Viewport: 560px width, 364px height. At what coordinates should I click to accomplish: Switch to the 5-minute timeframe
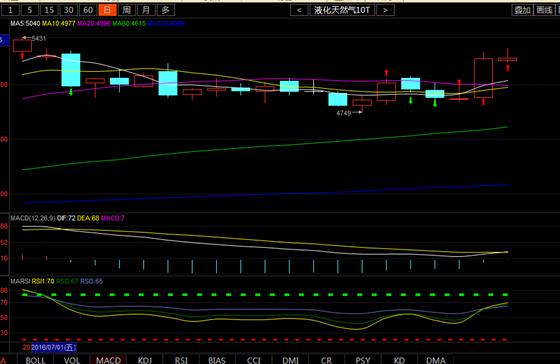pyautogui.click(x=30, y=10)
